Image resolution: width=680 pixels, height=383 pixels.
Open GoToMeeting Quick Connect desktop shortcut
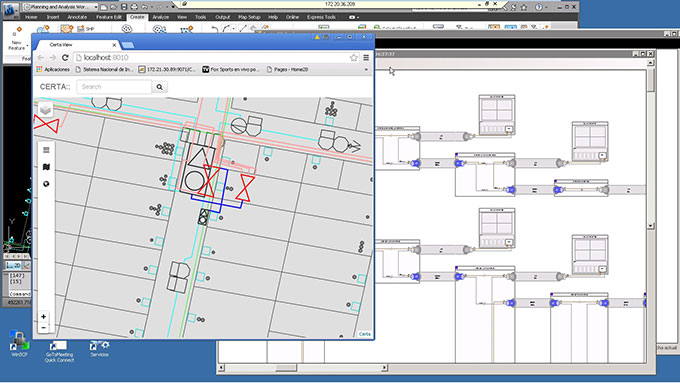tap(59, 351)
